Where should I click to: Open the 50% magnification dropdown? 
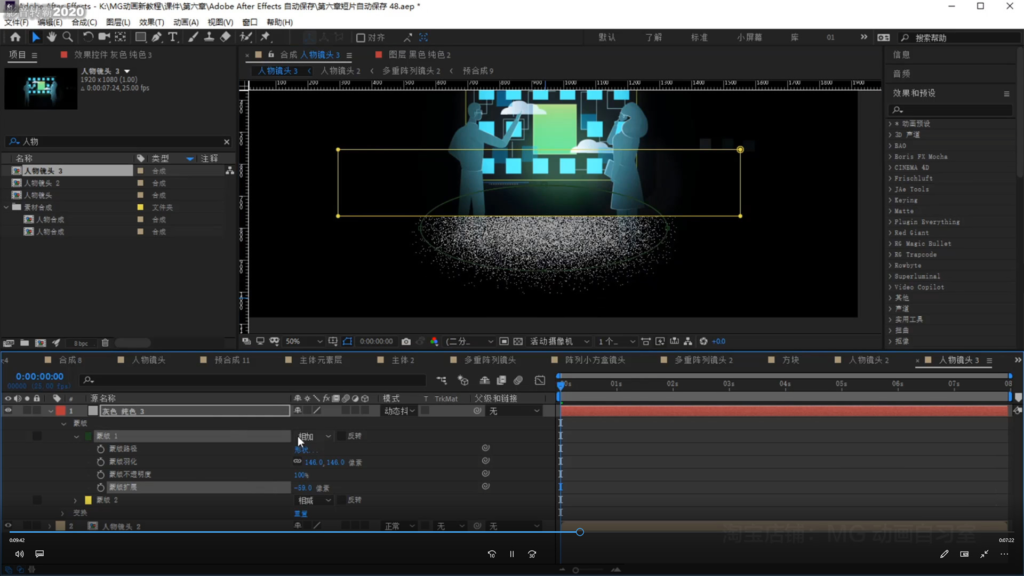(303, 341)
